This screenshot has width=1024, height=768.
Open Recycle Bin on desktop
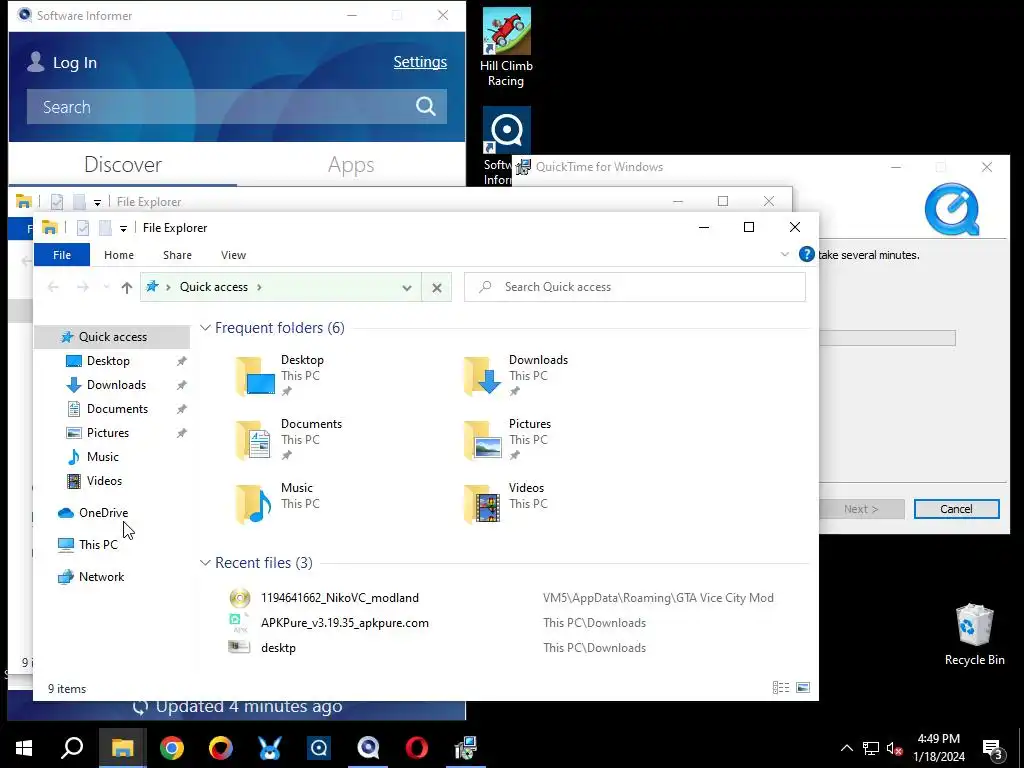(974, 635)
